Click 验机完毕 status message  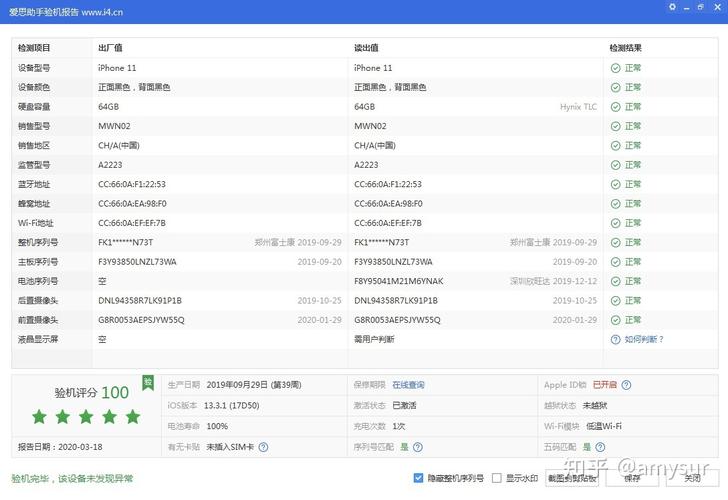tap(72, 479)
